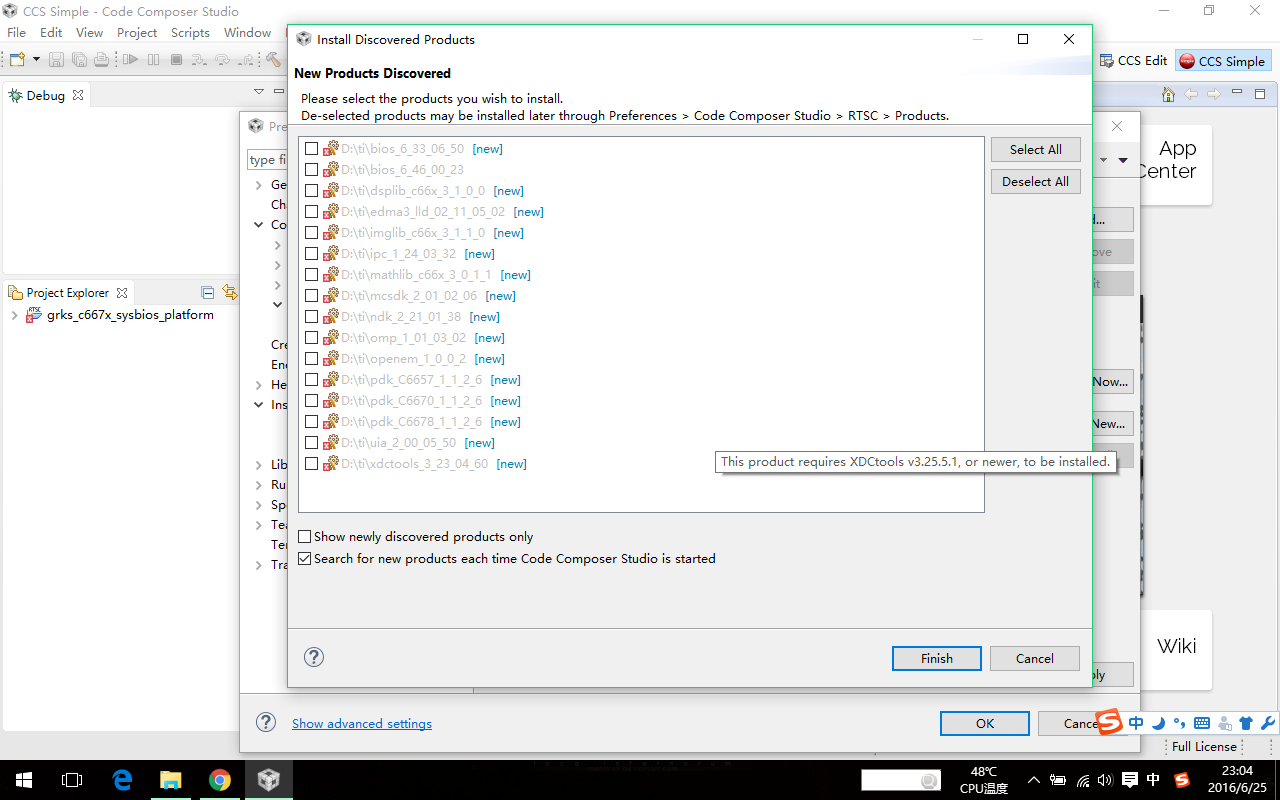Open File Explorer from taskbar

click(x=171, y=780)
